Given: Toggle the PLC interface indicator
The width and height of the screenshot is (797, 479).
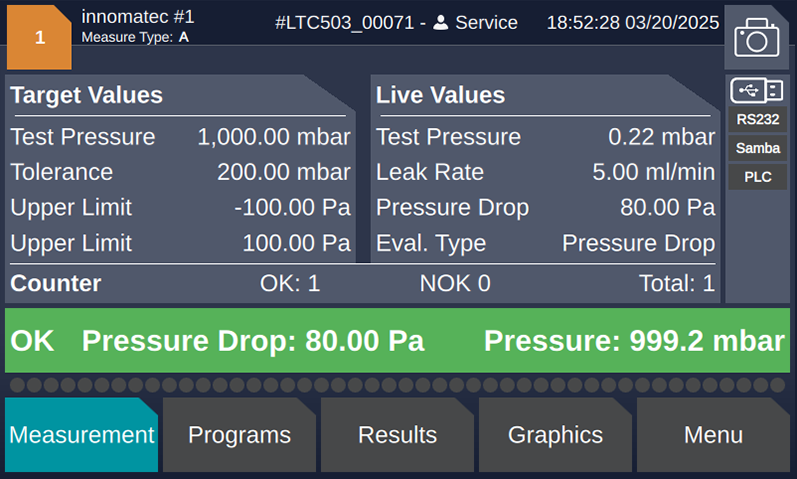Looking at the screenshot, I should click(x=757, y=177).
